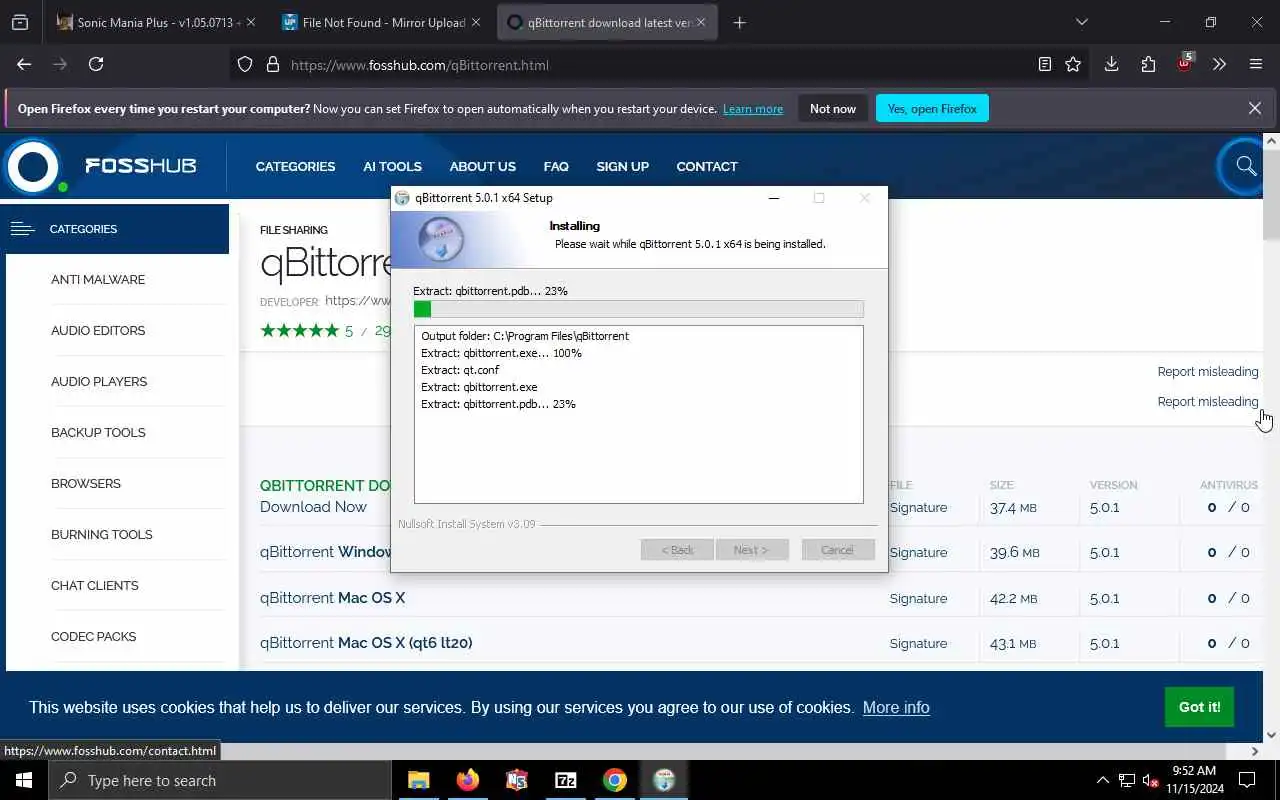The width and height of the screenshot is (1280, 800).
Task: Open the FossHub search magnifier
Action: click(1246, 166)
